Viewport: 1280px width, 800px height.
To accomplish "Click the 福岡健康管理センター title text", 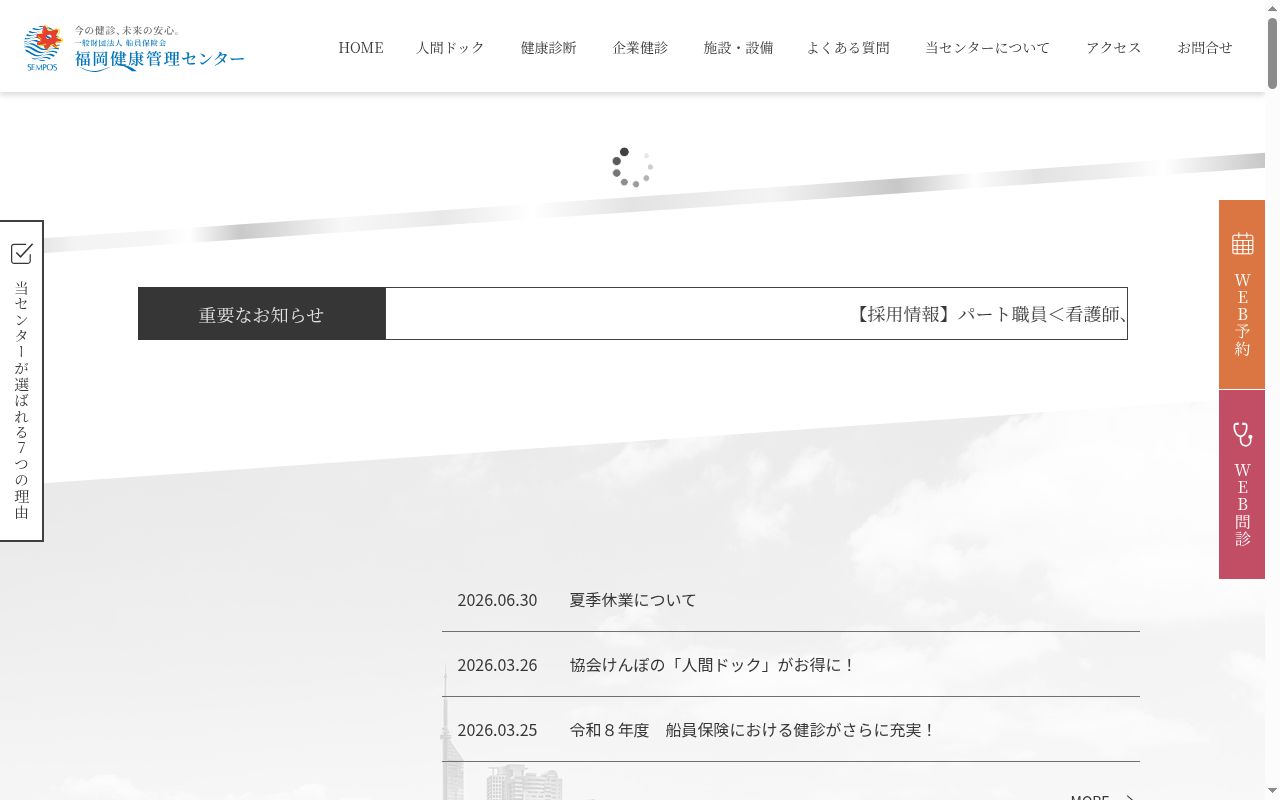I will [x=160, y=59].
